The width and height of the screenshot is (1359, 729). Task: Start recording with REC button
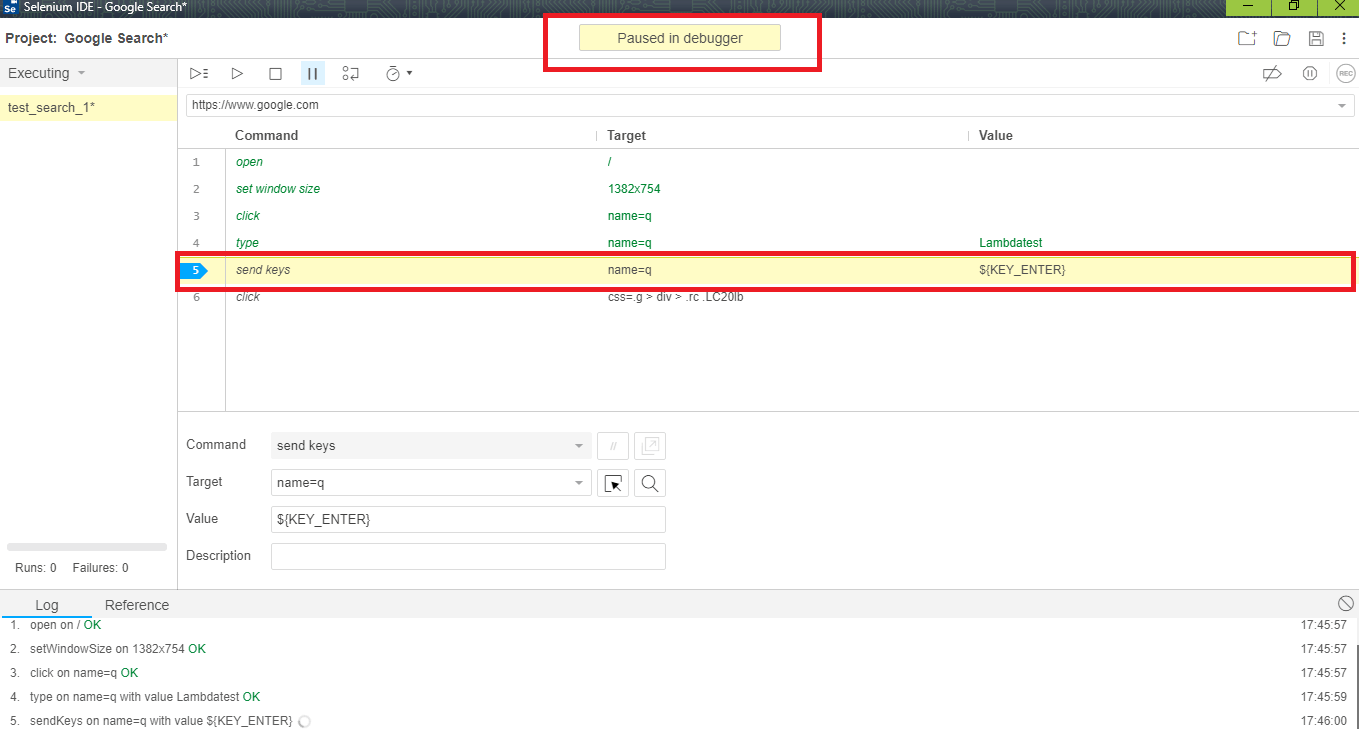point(1345,73)
